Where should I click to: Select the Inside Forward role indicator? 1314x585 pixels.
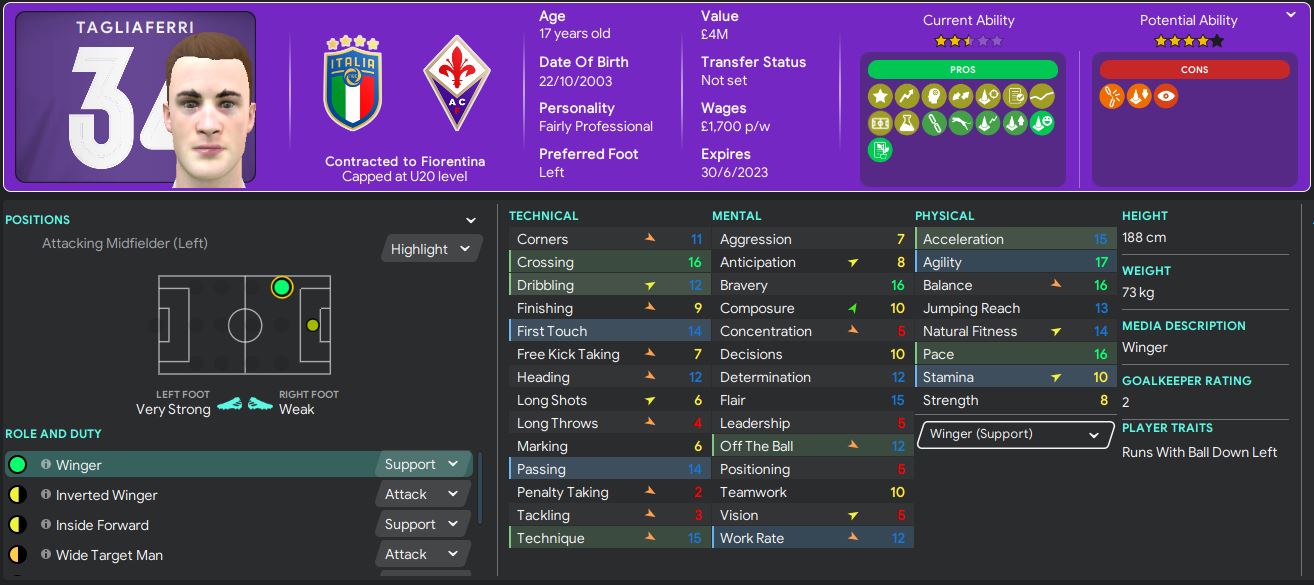click(x=17, y=525)
